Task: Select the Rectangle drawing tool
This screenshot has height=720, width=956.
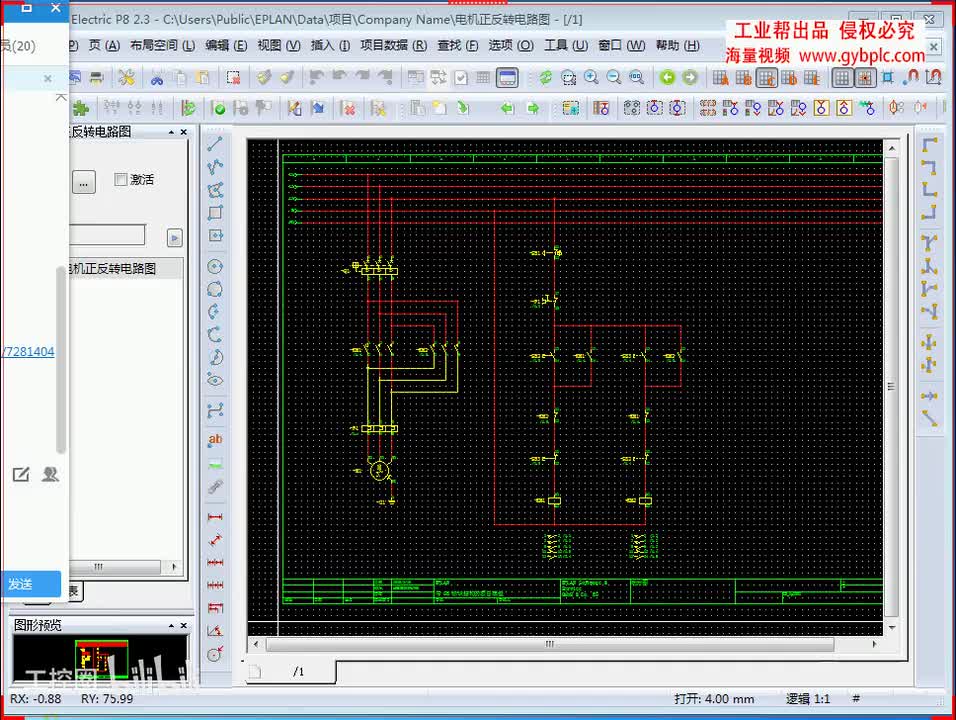Action: coord(215,213)
